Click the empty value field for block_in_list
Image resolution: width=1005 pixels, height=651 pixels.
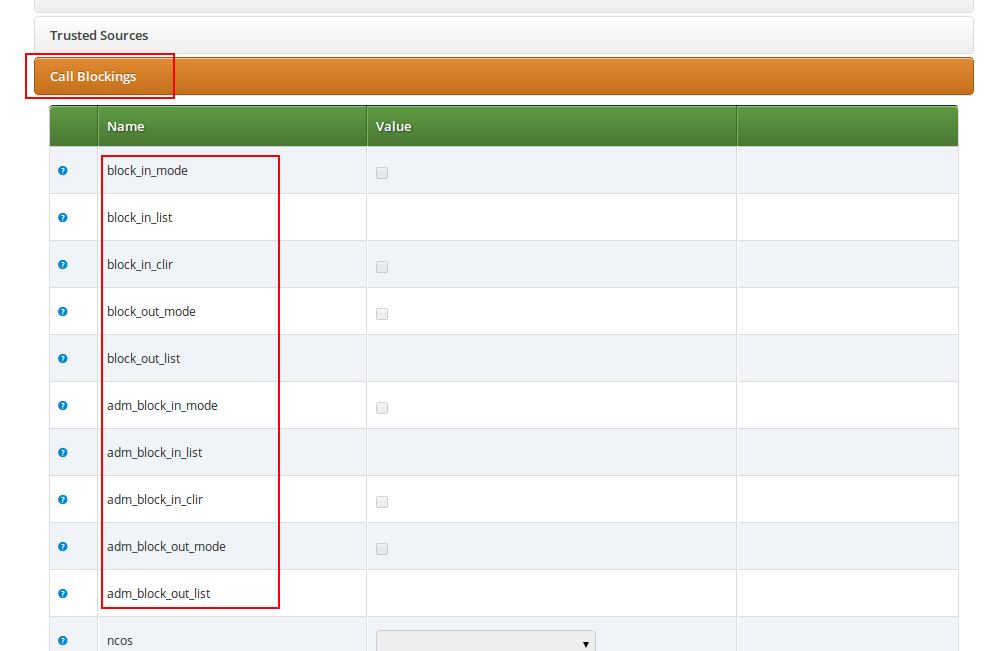[550, 217]
